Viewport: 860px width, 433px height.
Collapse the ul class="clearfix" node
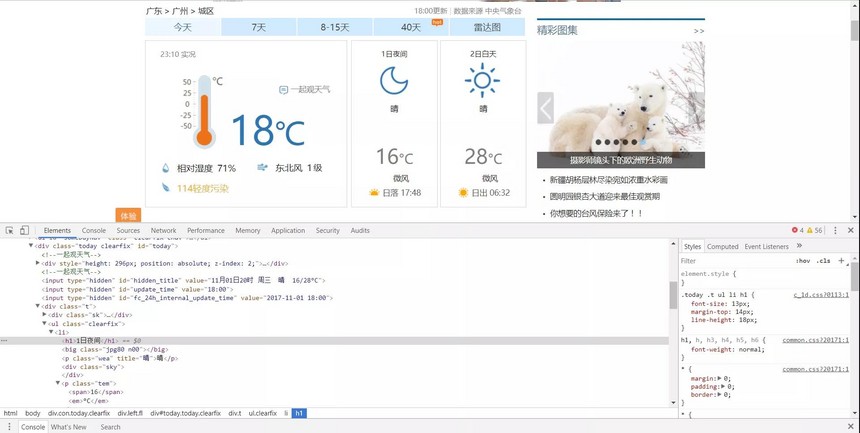pyautogui.click(x=44, y=324)
